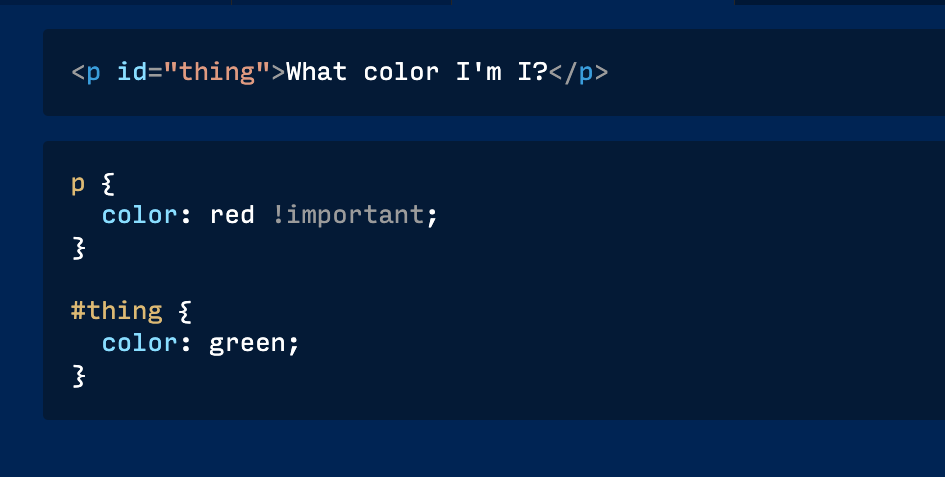Click the opening brace after the p selector
Image resolution: width=945 pixels, height=477 pixels.
(109, 185)
